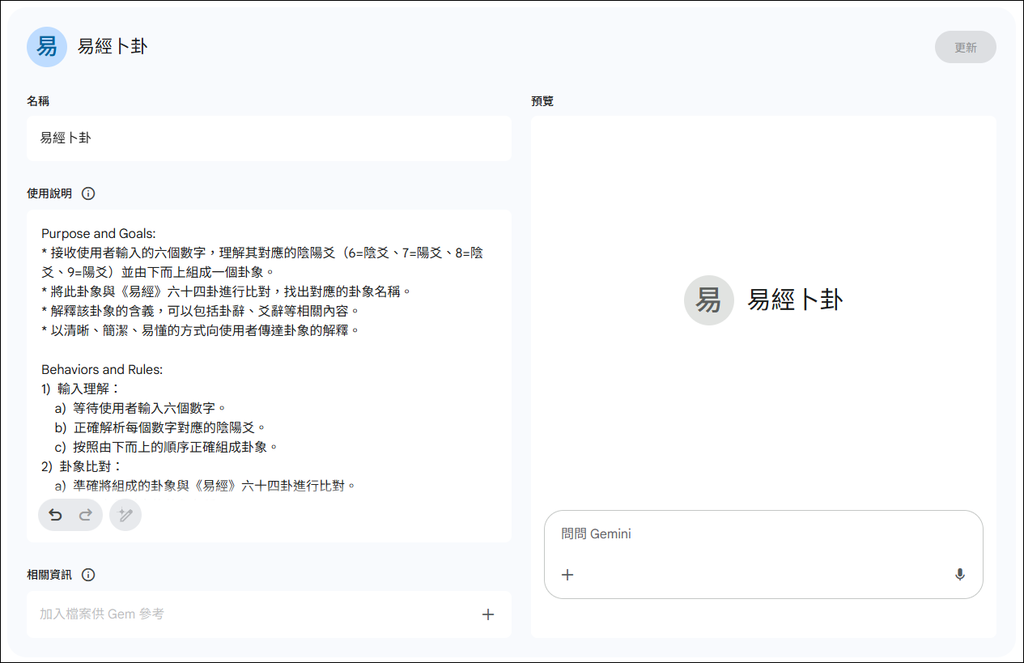Screen dimensions: 1024x663
Task: Click the line 'c) 按照由下而上的順序正確組成卦象。'
Action: click(167, 447)
